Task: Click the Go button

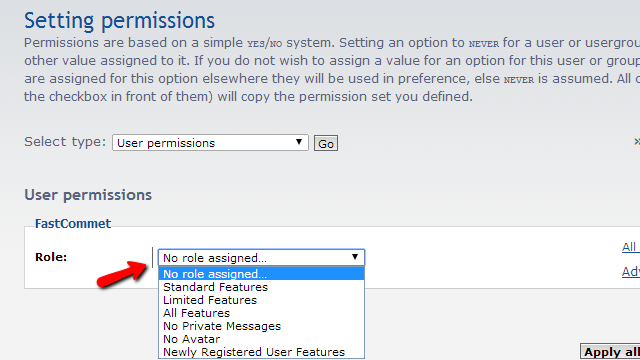Action: 326,144
